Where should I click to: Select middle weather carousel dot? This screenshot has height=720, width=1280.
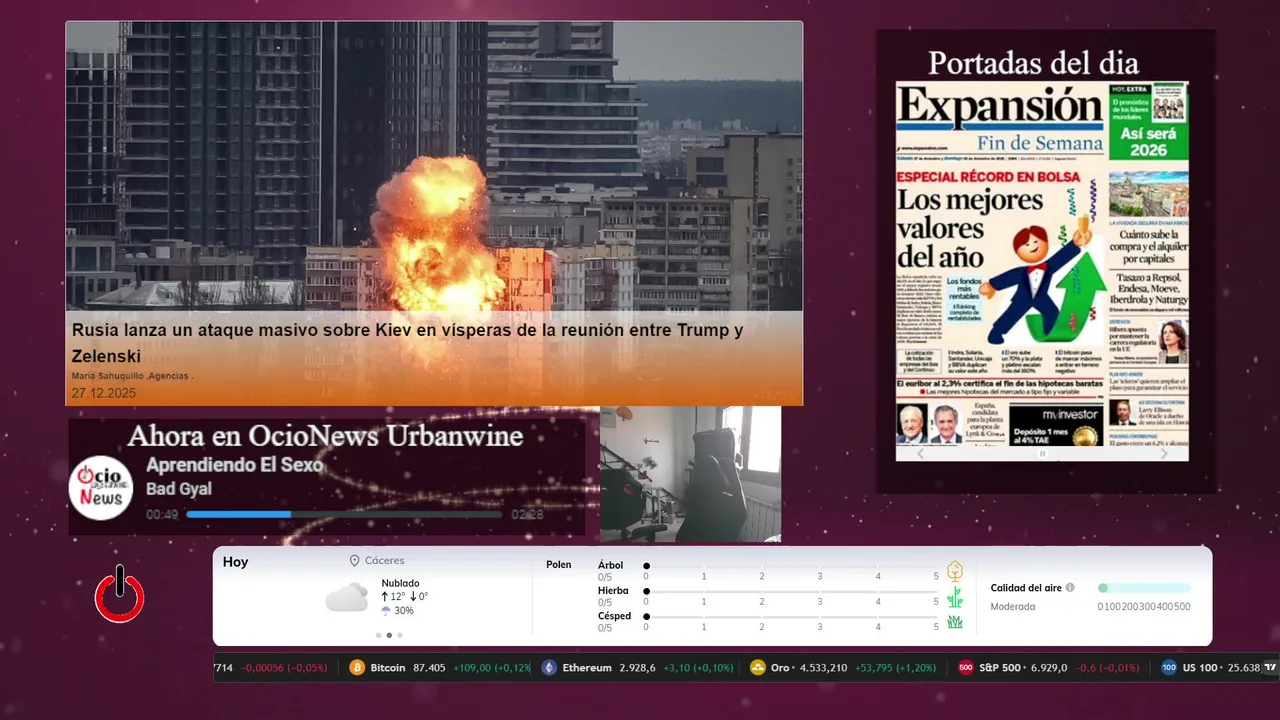click(389, 635)
